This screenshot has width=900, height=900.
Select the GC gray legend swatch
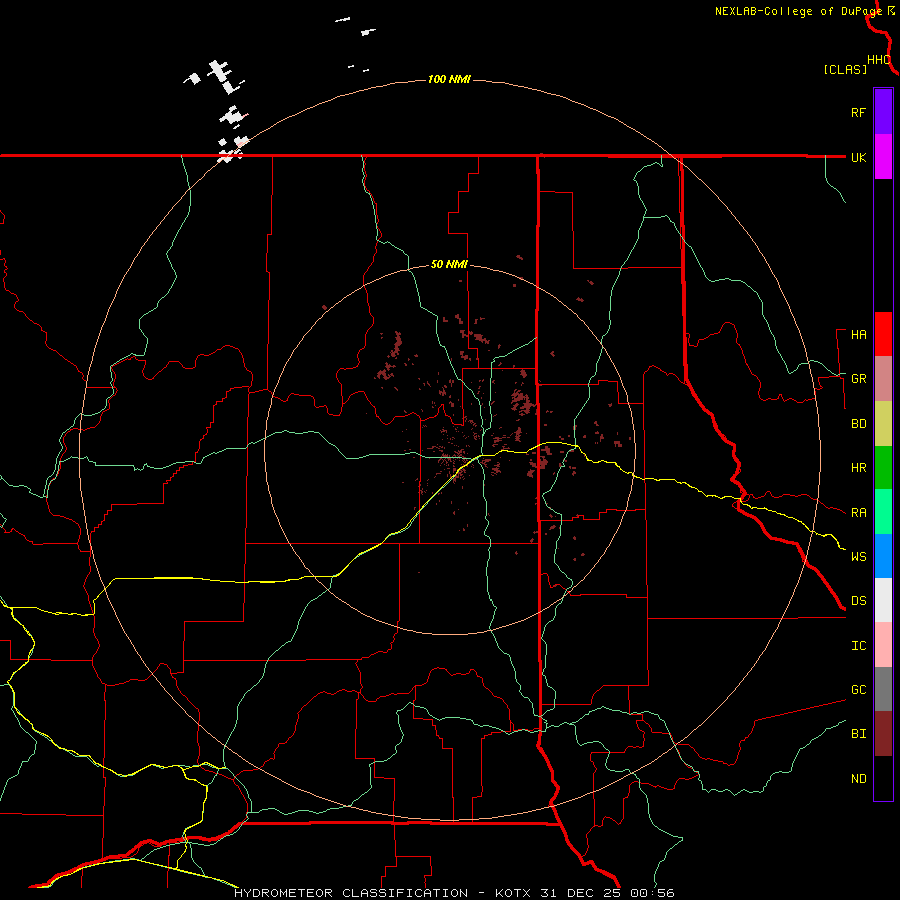pos(883,689)
